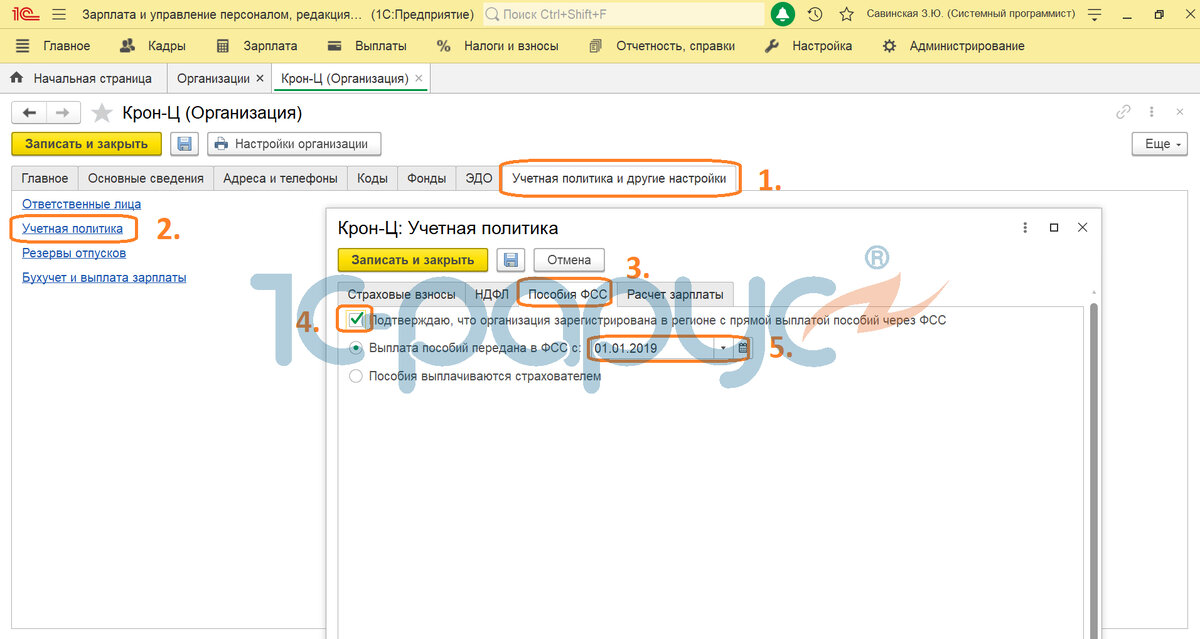Open Ответственные лица link

81,204
